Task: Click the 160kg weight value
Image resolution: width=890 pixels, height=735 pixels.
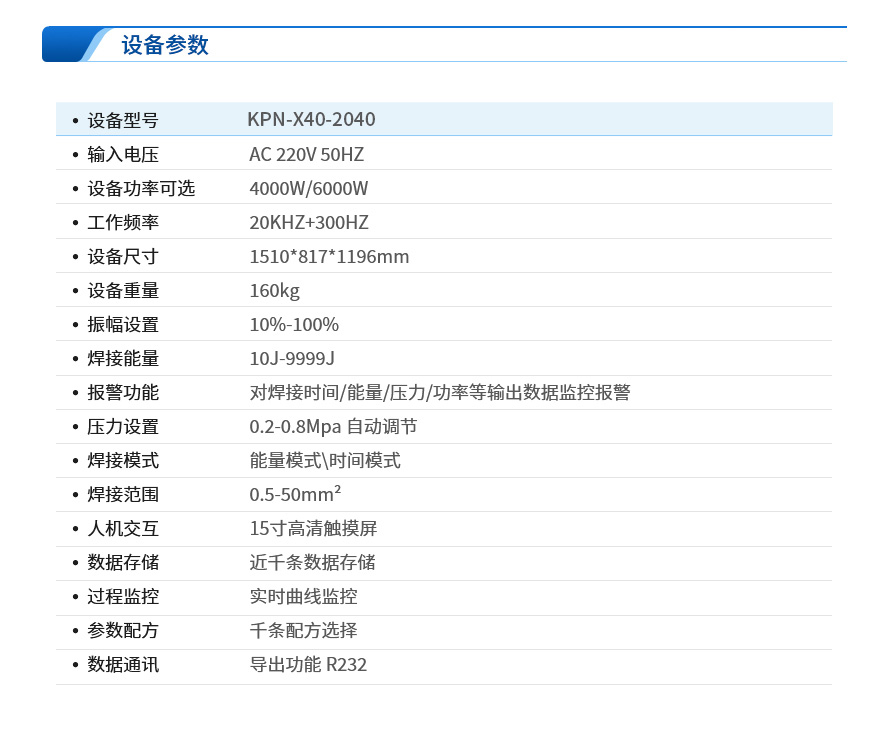Action: [274, 291]
